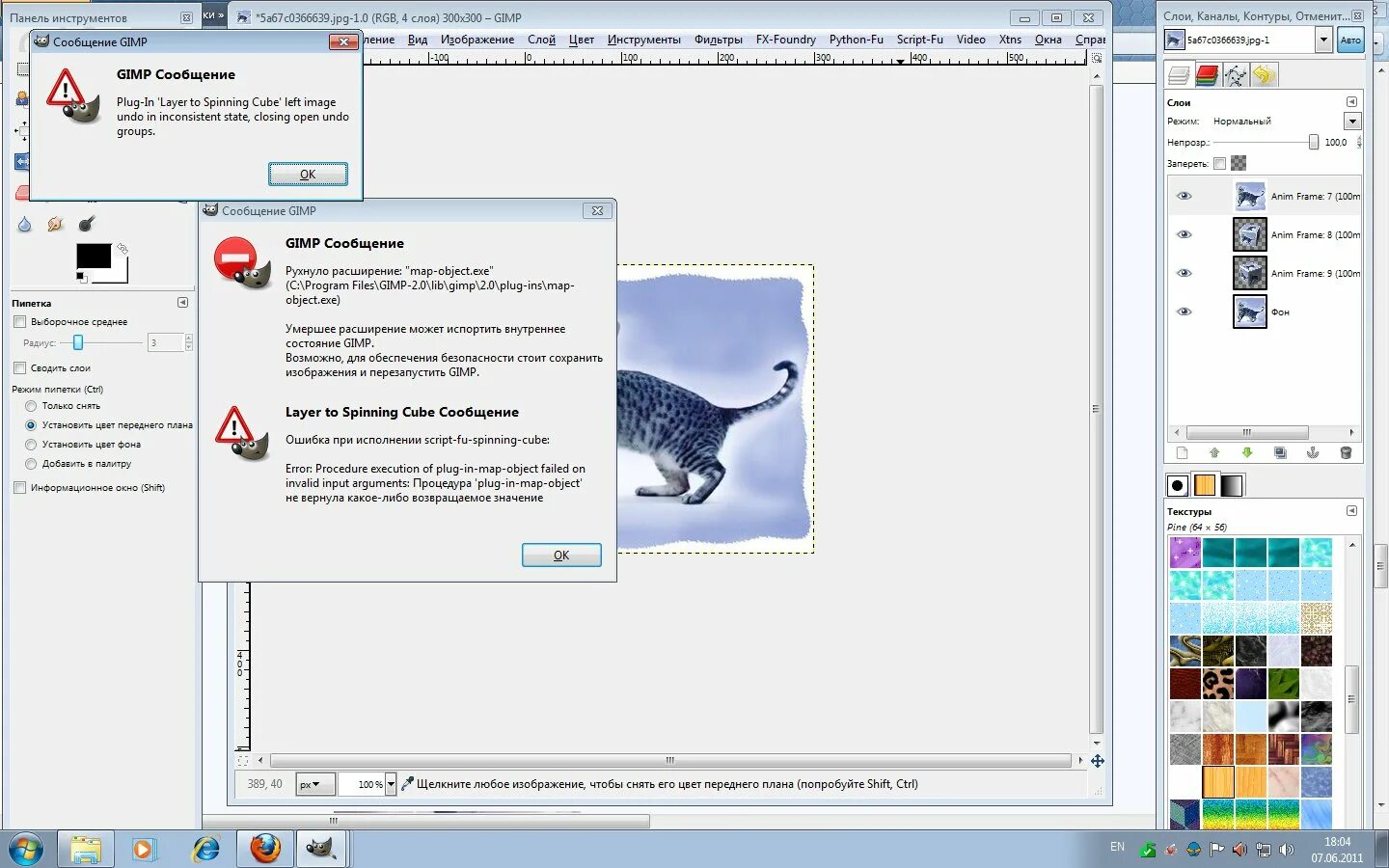Select the Dodge/Burn tool in toolbox
Viewport: 1389px width, 868px height.
pos(87,224)
